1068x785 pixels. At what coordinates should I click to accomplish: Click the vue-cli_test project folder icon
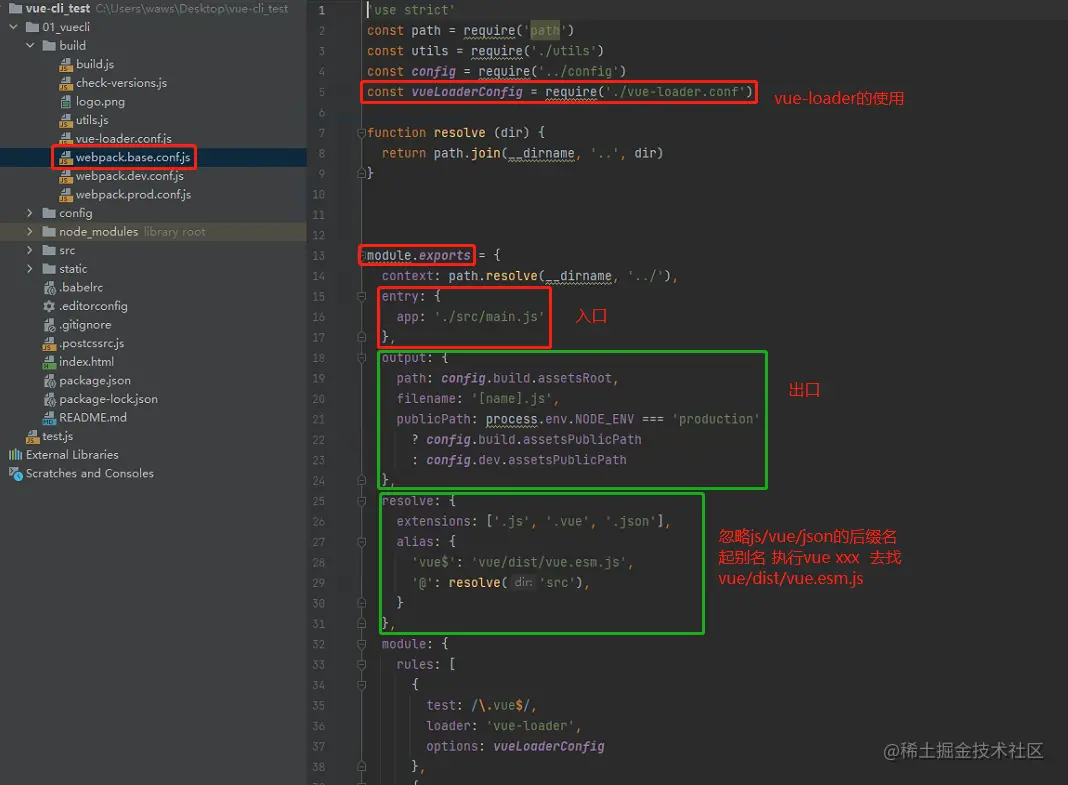coord(15,8)
